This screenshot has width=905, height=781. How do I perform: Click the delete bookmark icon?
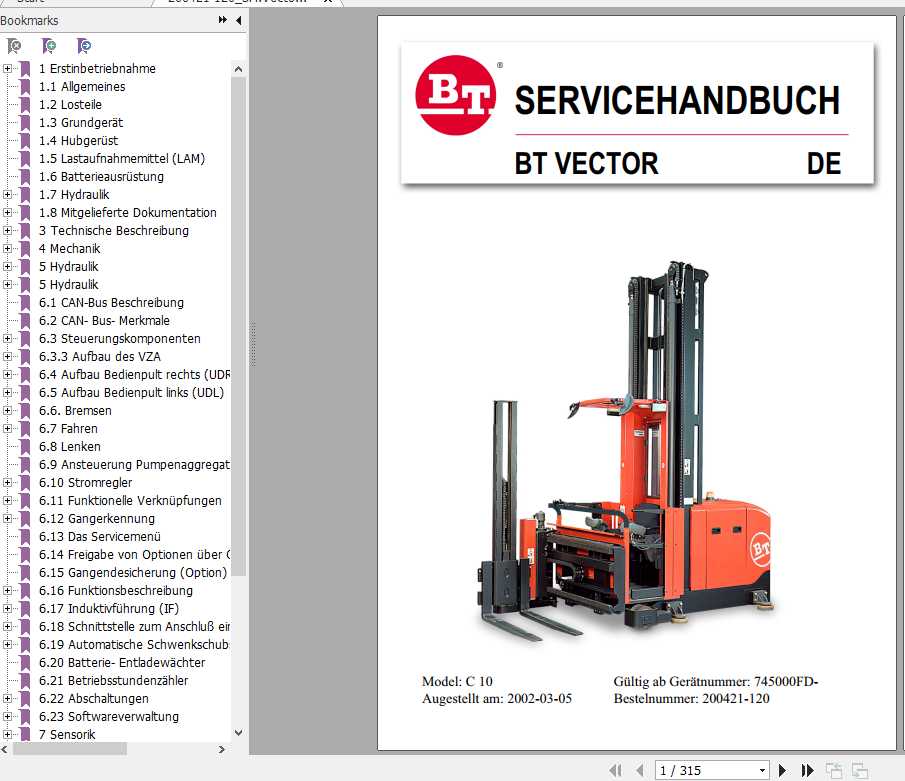[x=14, y=46]
